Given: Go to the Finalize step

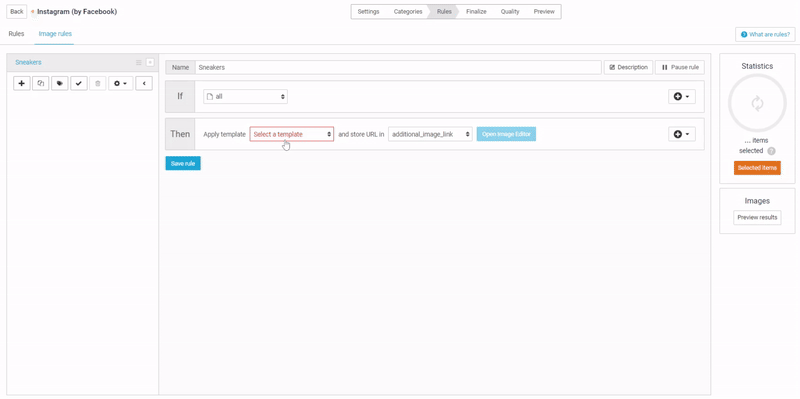Looking at the screenshot, I should tap(476, 12).
